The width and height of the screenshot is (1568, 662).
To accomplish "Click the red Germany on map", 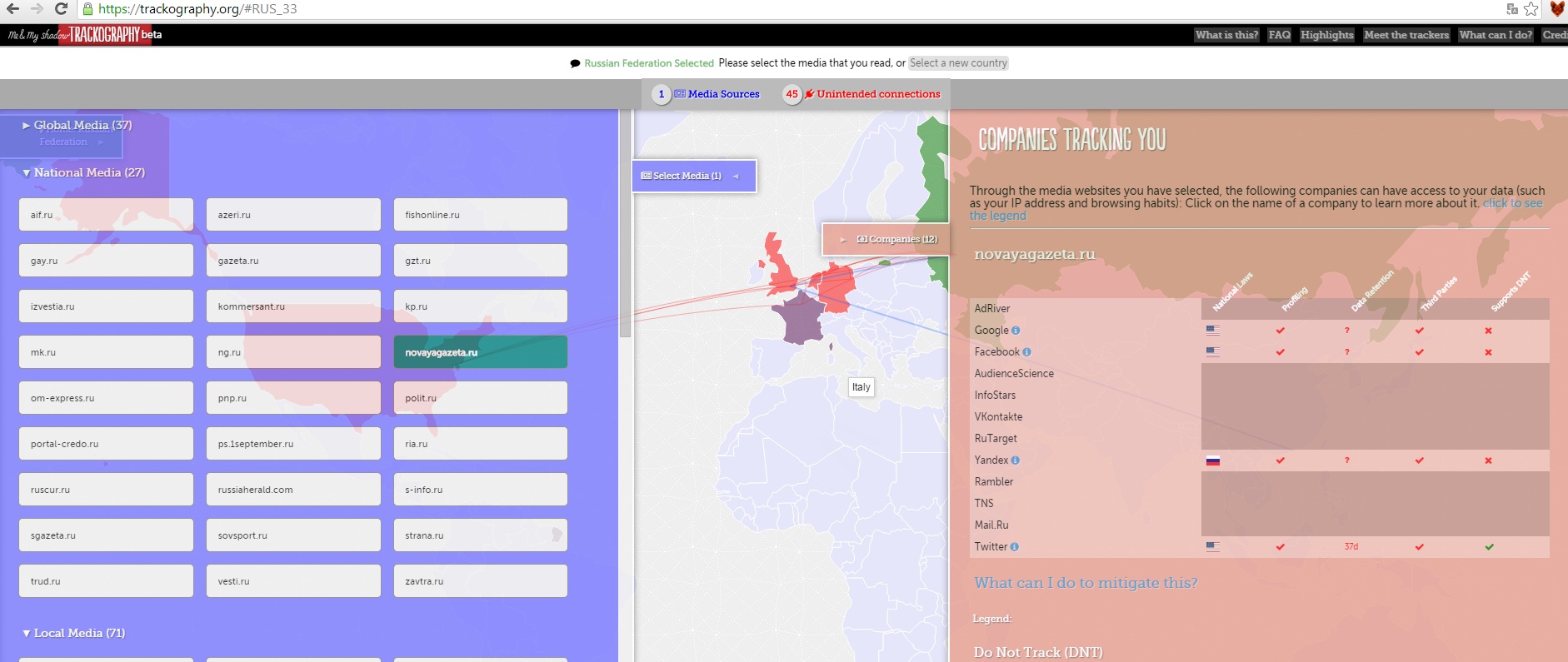I will 836,287.
